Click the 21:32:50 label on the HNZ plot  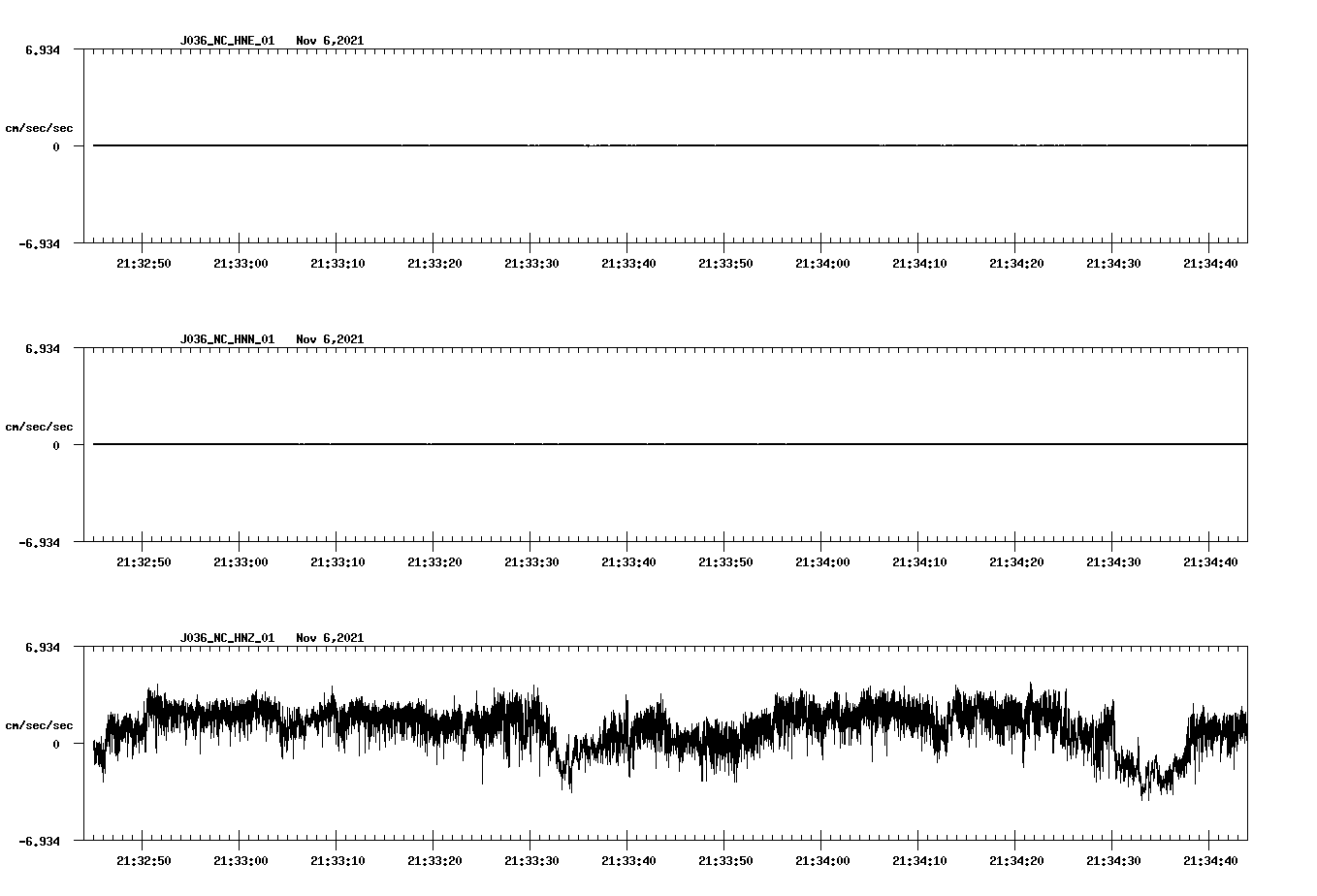[x=144, y=861]
